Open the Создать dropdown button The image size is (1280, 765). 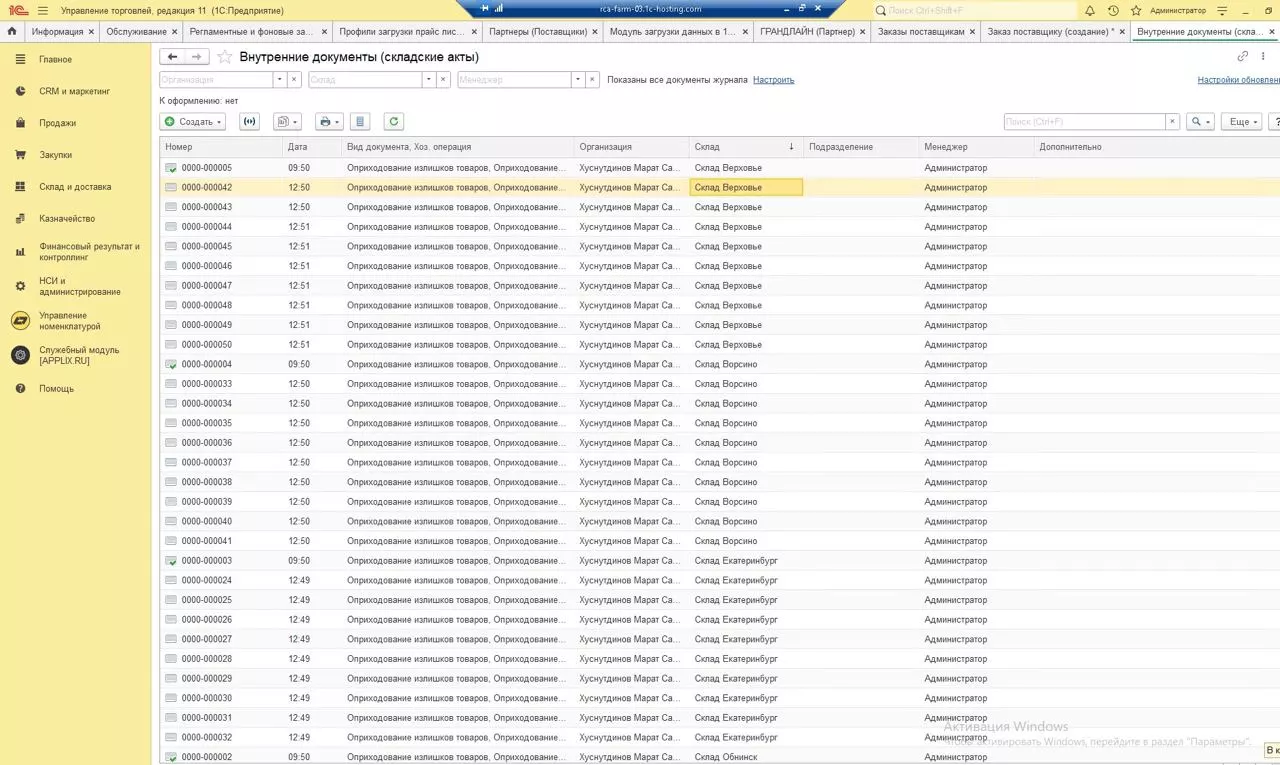coord(193,122)
